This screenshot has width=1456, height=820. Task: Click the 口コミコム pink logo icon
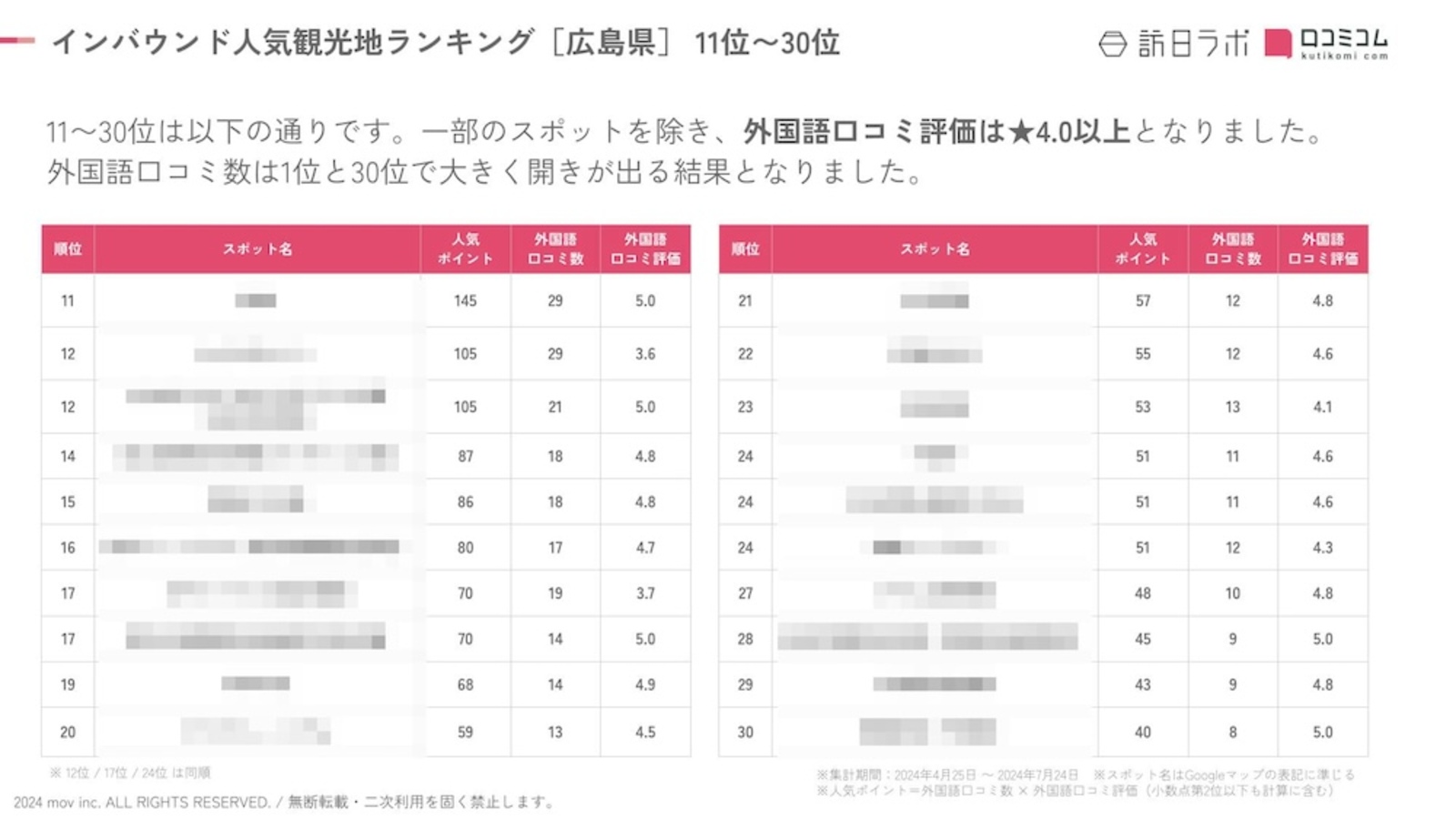1279,44
